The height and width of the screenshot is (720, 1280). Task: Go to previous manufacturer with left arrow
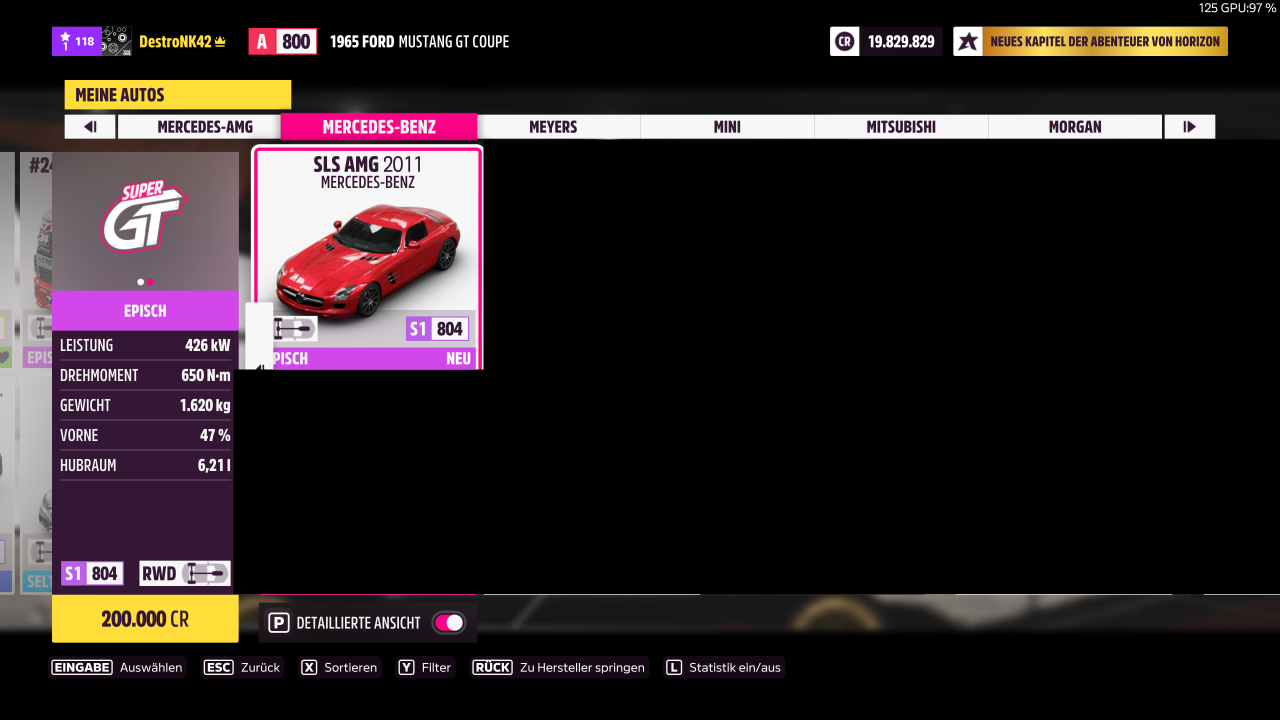coord(90,127)
